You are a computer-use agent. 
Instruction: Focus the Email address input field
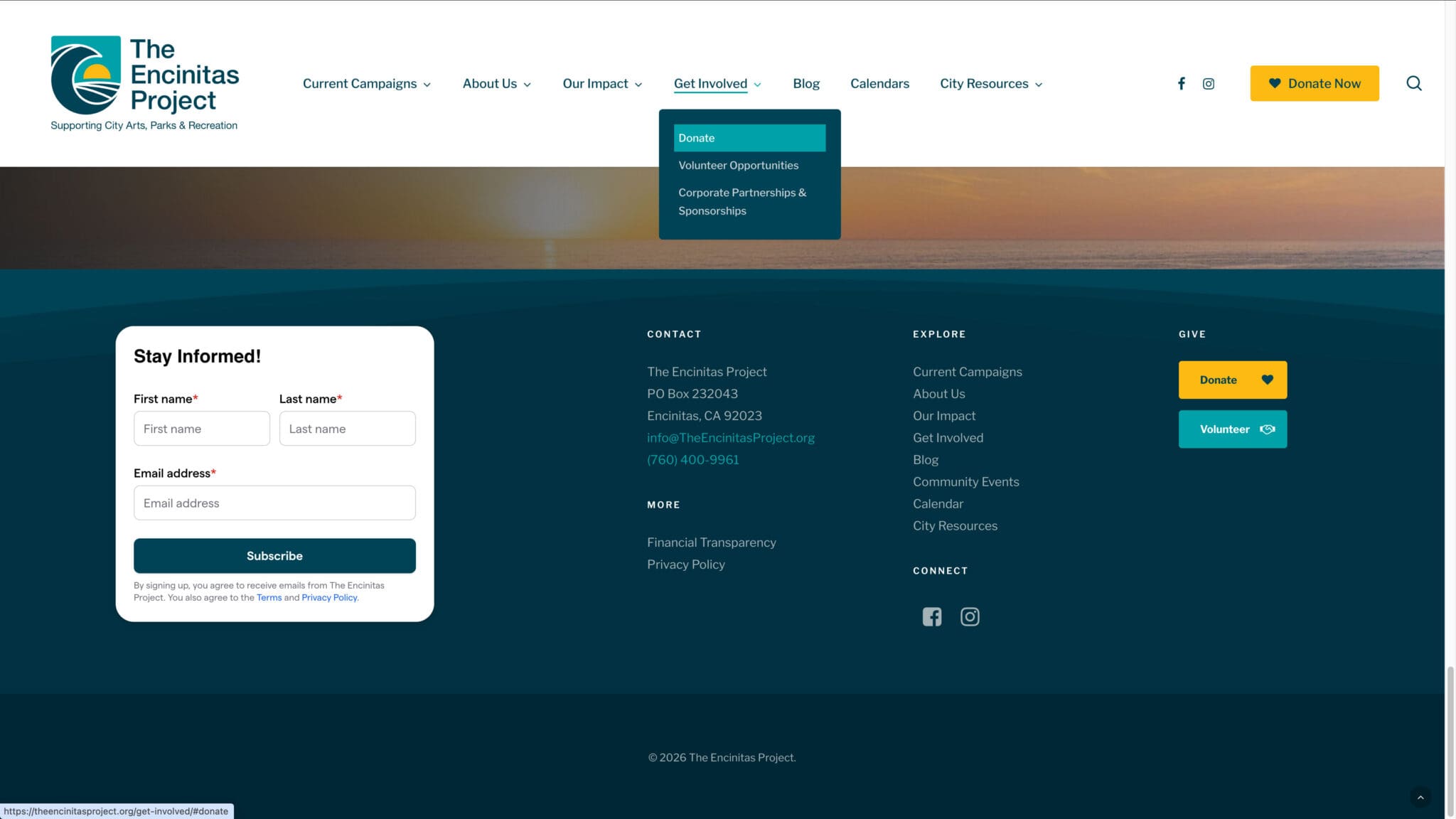pos(274,503)
